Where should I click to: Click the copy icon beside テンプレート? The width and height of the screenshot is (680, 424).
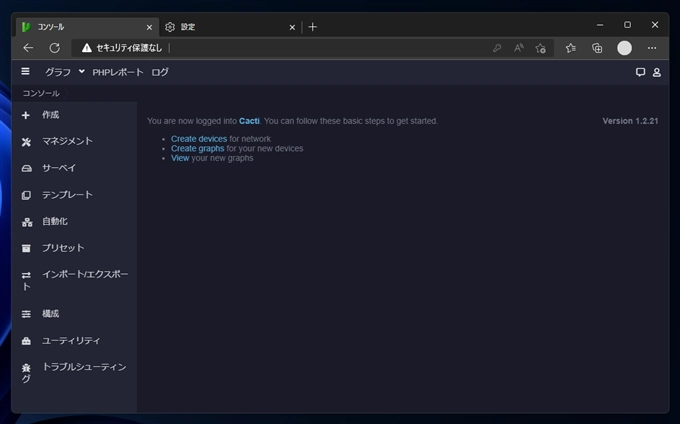pyautogui.click(x=26, y=195)
